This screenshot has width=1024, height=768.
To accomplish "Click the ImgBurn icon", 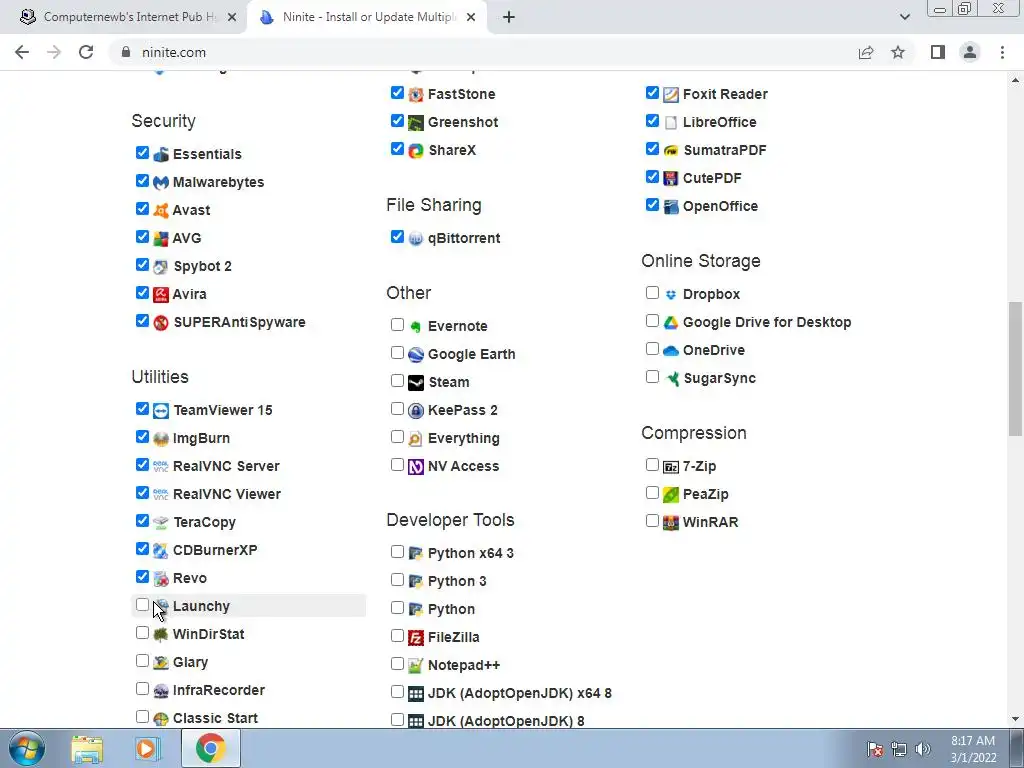I will 161,439.
